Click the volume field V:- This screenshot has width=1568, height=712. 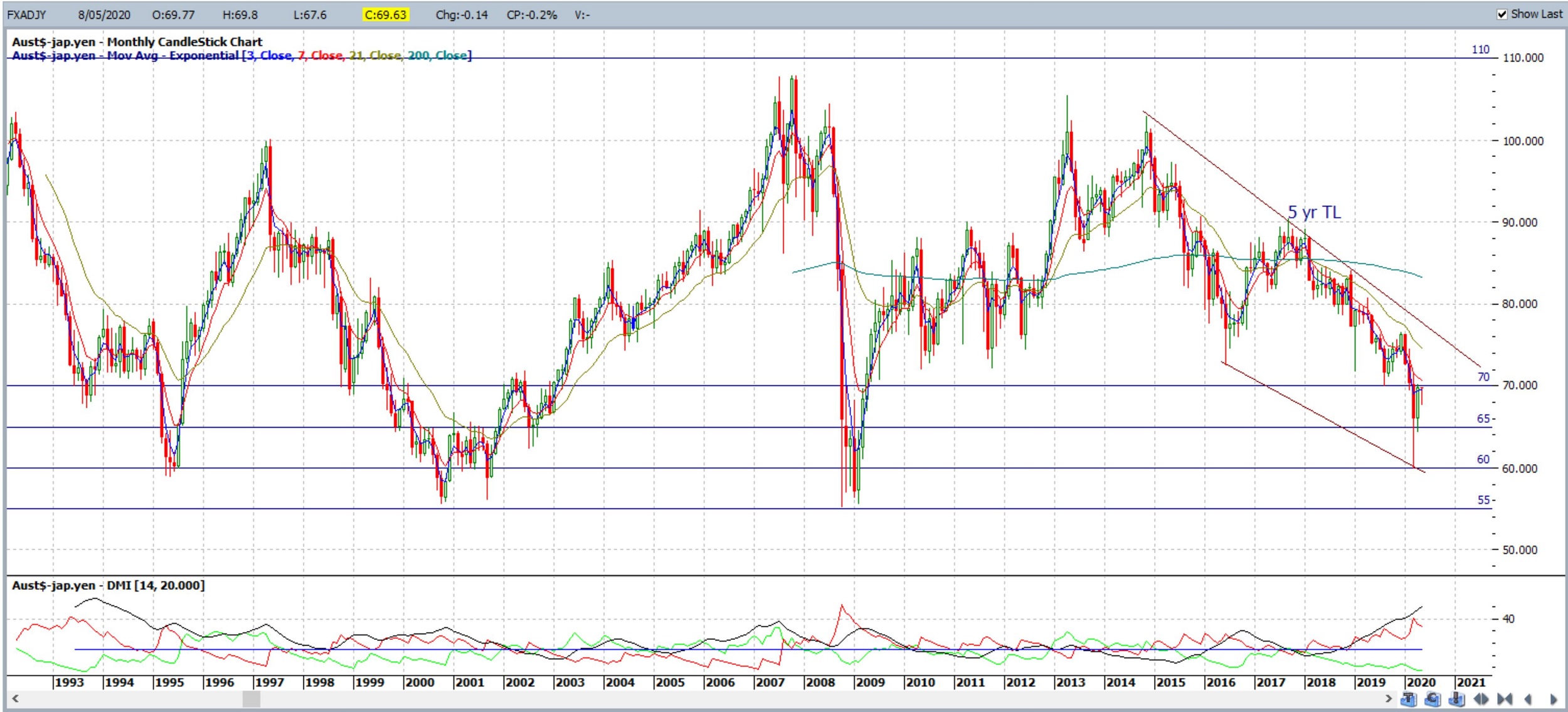click(582, 14)
